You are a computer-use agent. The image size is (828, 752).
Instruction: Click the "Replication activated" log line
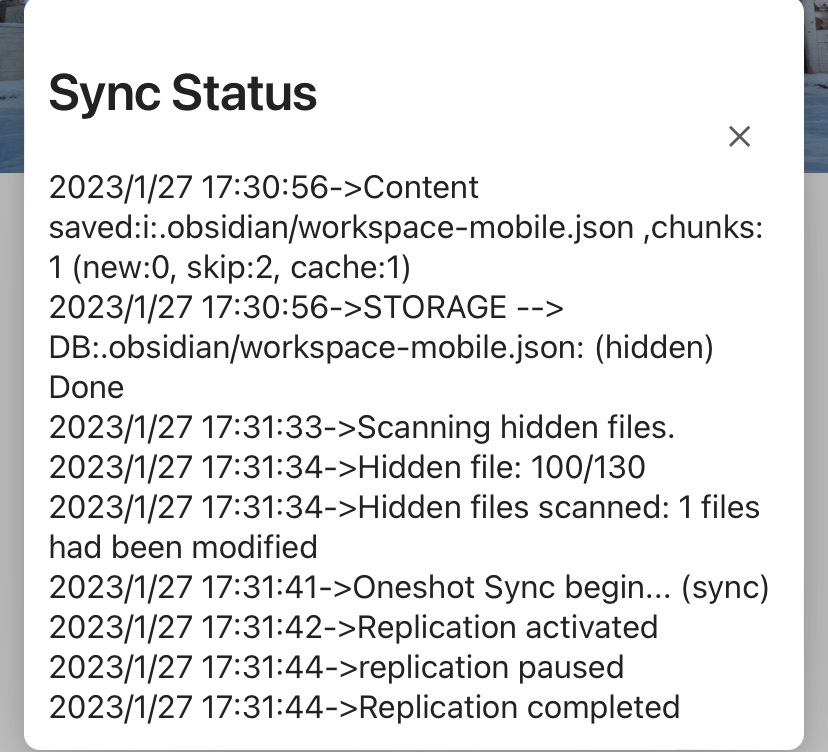[x=353, y=627]
